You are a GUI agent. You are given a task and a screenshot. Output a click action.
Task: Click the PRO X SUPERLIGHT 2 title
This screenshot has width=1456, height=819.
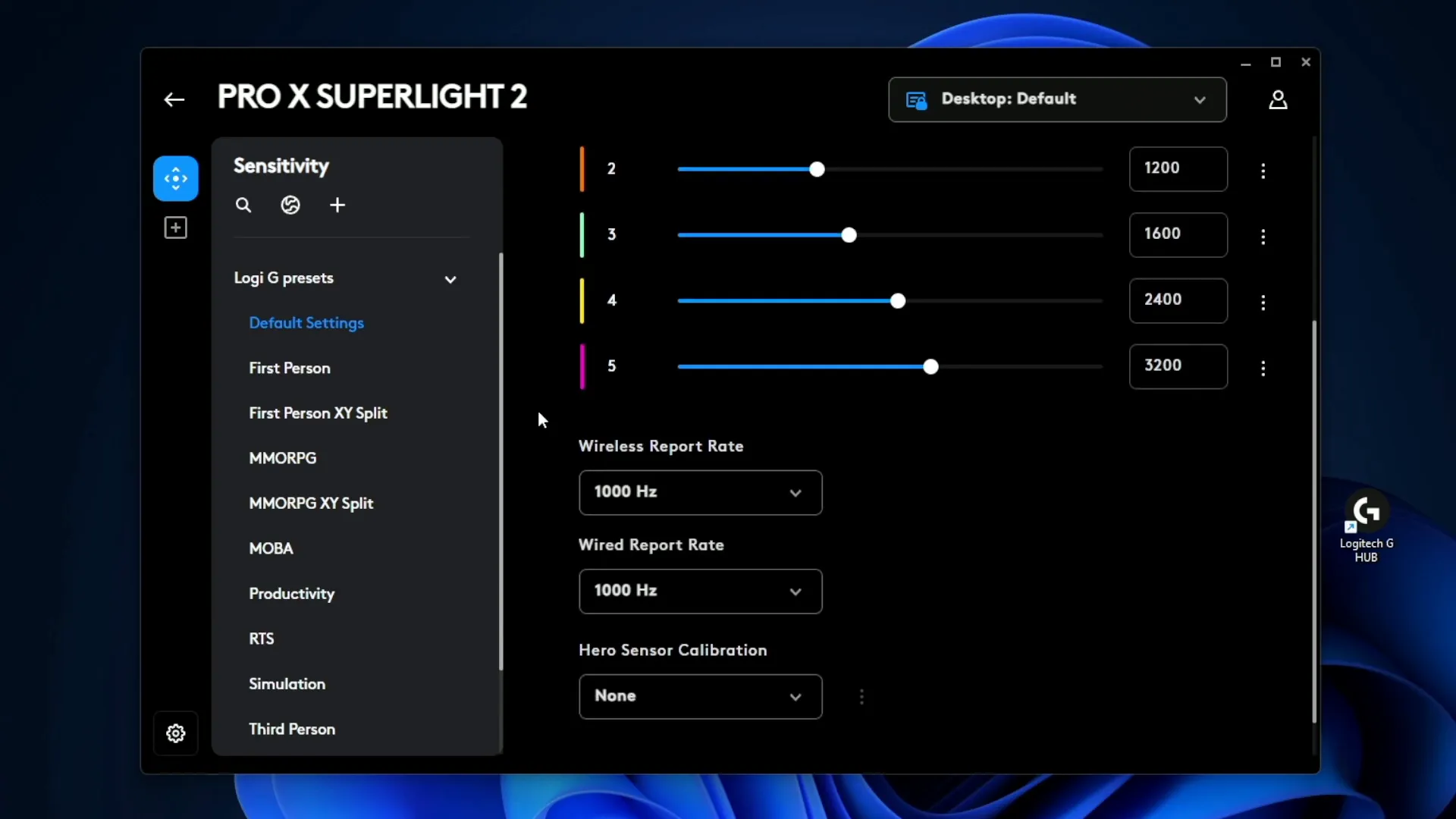pyautogui.click(x=372, y=97)
